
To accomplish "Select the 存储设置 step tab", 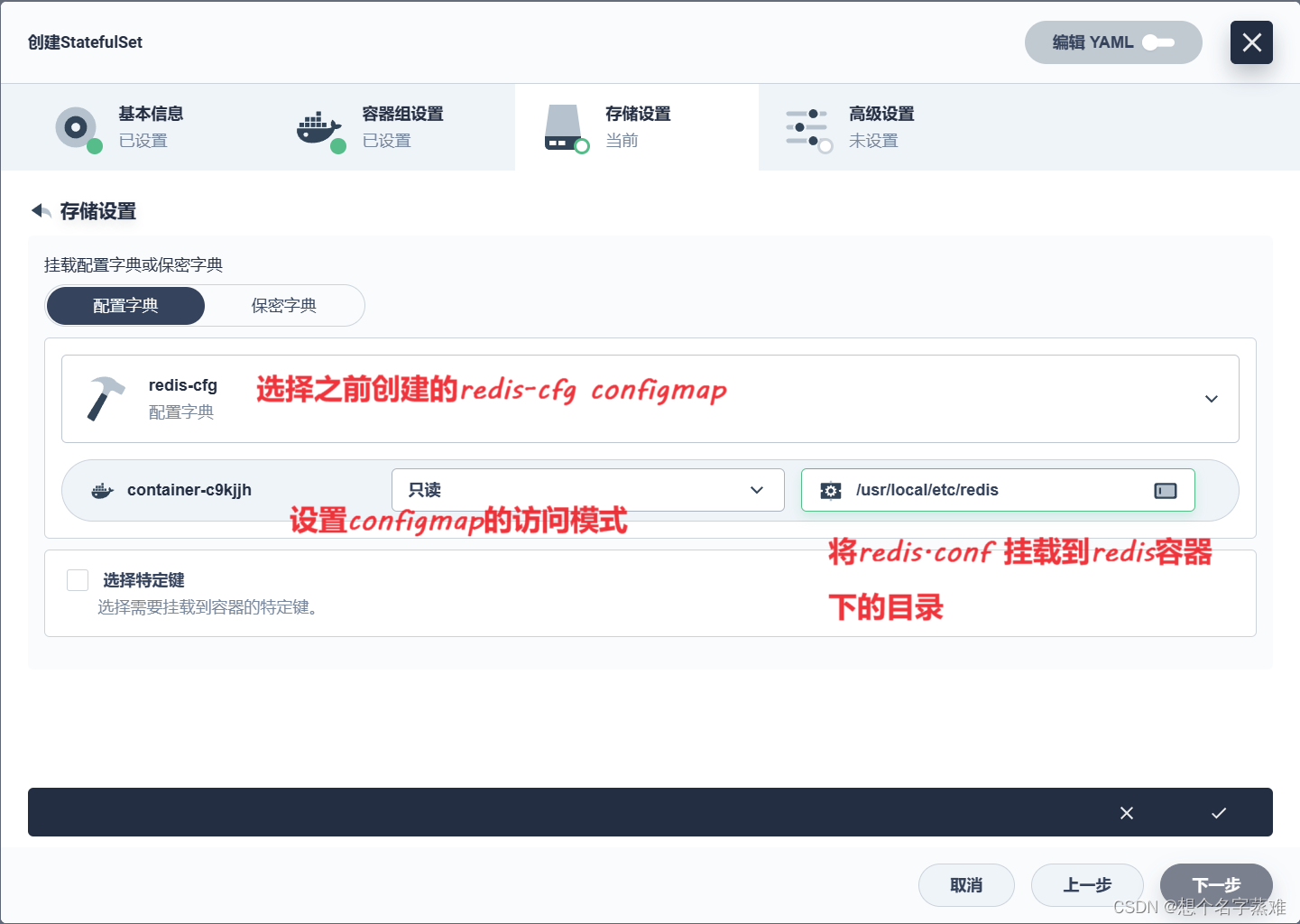I will 637,127.
